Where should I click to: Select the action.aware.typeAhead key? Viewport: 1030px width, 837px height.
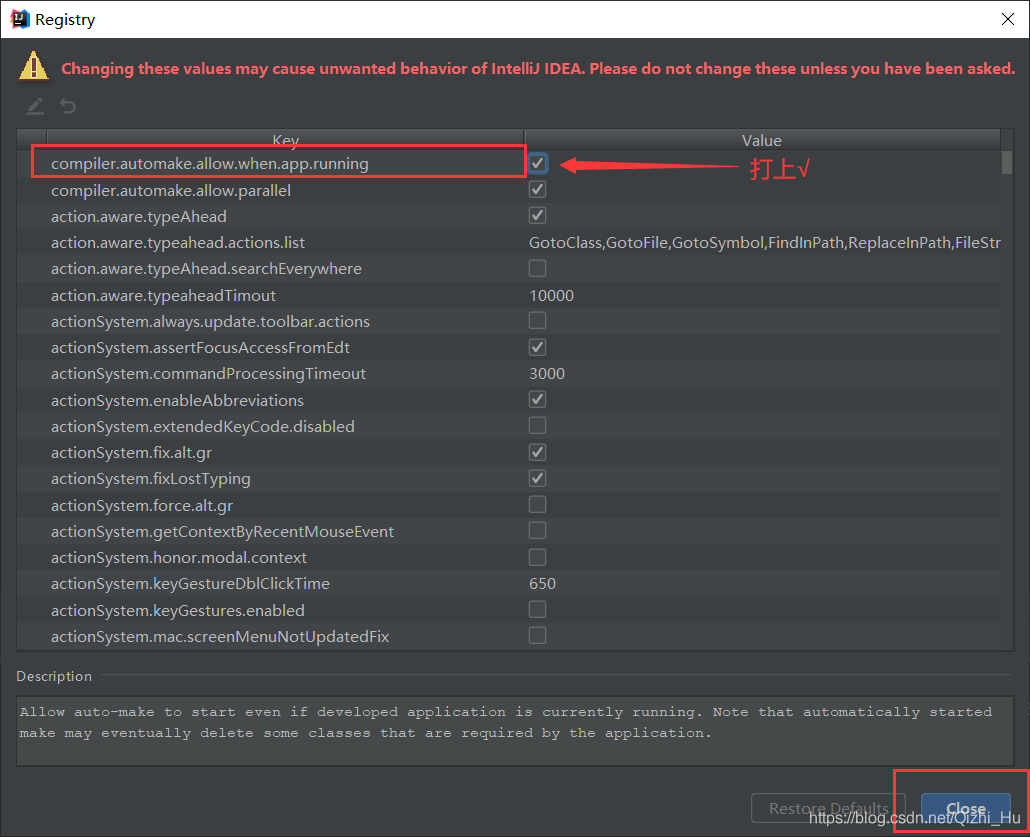coord(139,217)
